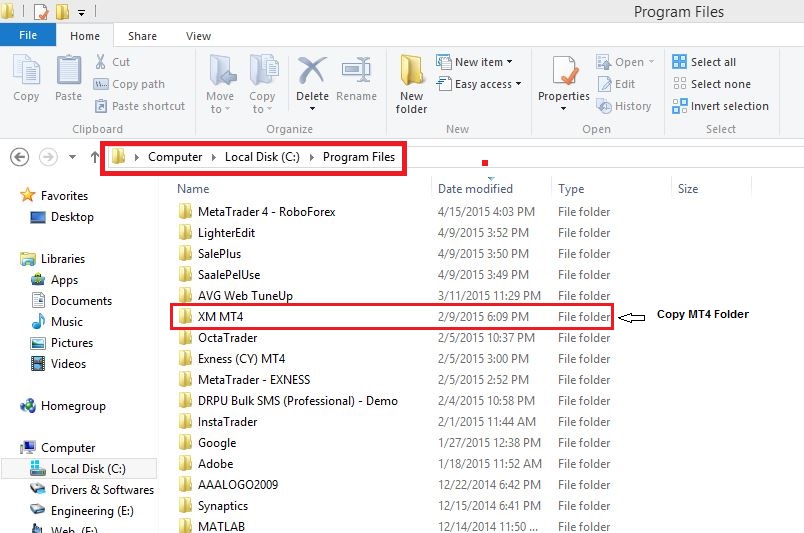This screenshot has width=804, height=533.
Task: Click the Back navigation arrow
Action: [19, 157]
